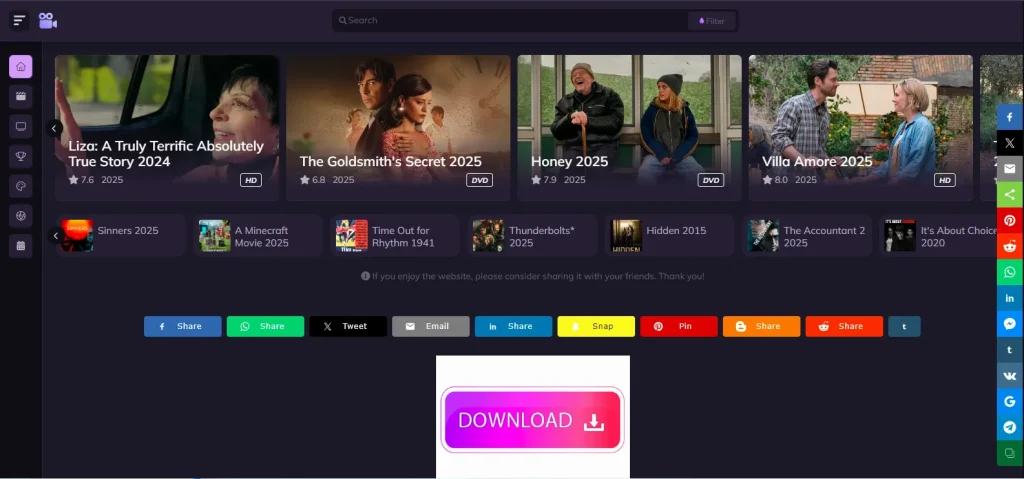
Task: Click the black Tweet button
Action: 348,326
